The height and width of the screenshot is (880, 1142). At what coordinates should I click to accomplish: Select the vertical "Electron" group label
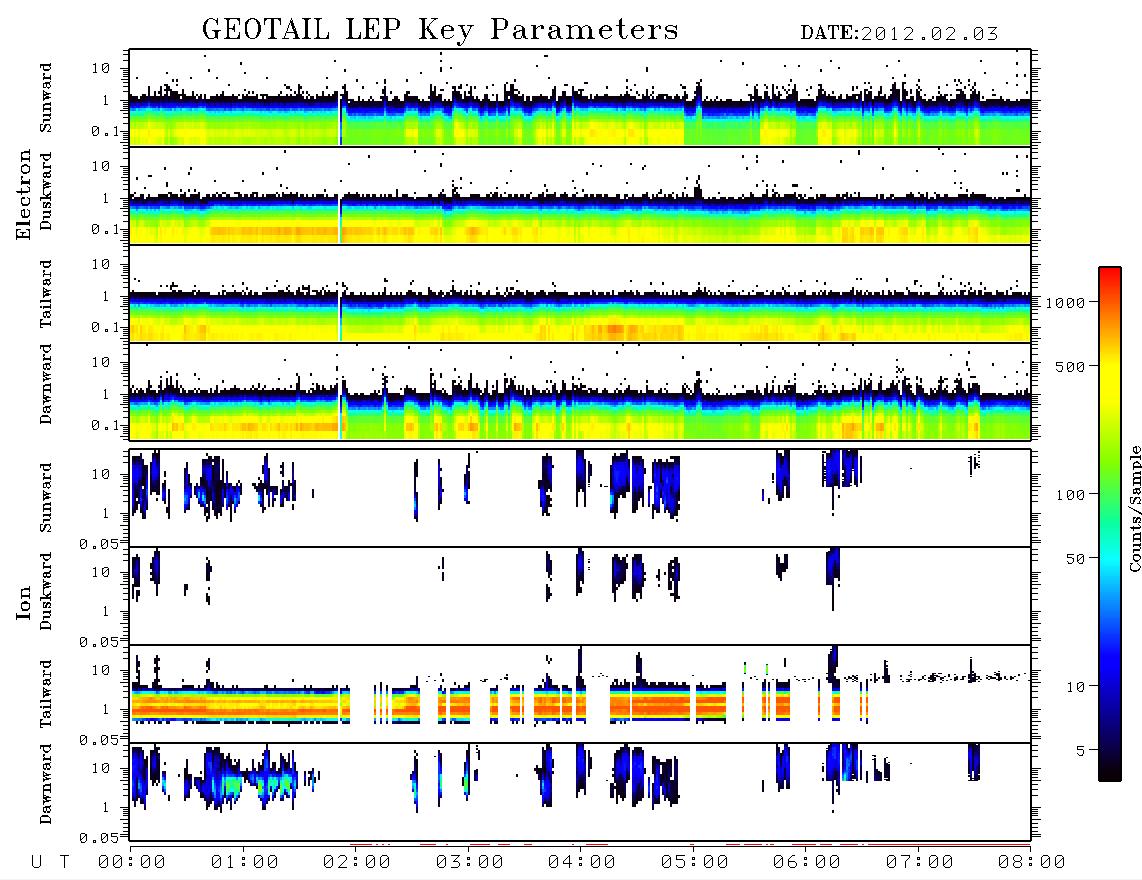click(23, 195)
